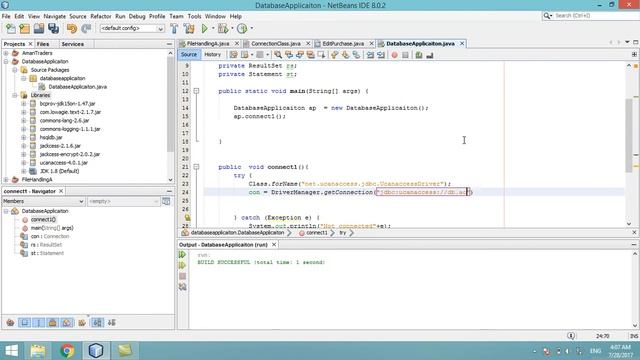Collapse the connect1 method code fold
This screenshot has height=360, width=640.
196,167
